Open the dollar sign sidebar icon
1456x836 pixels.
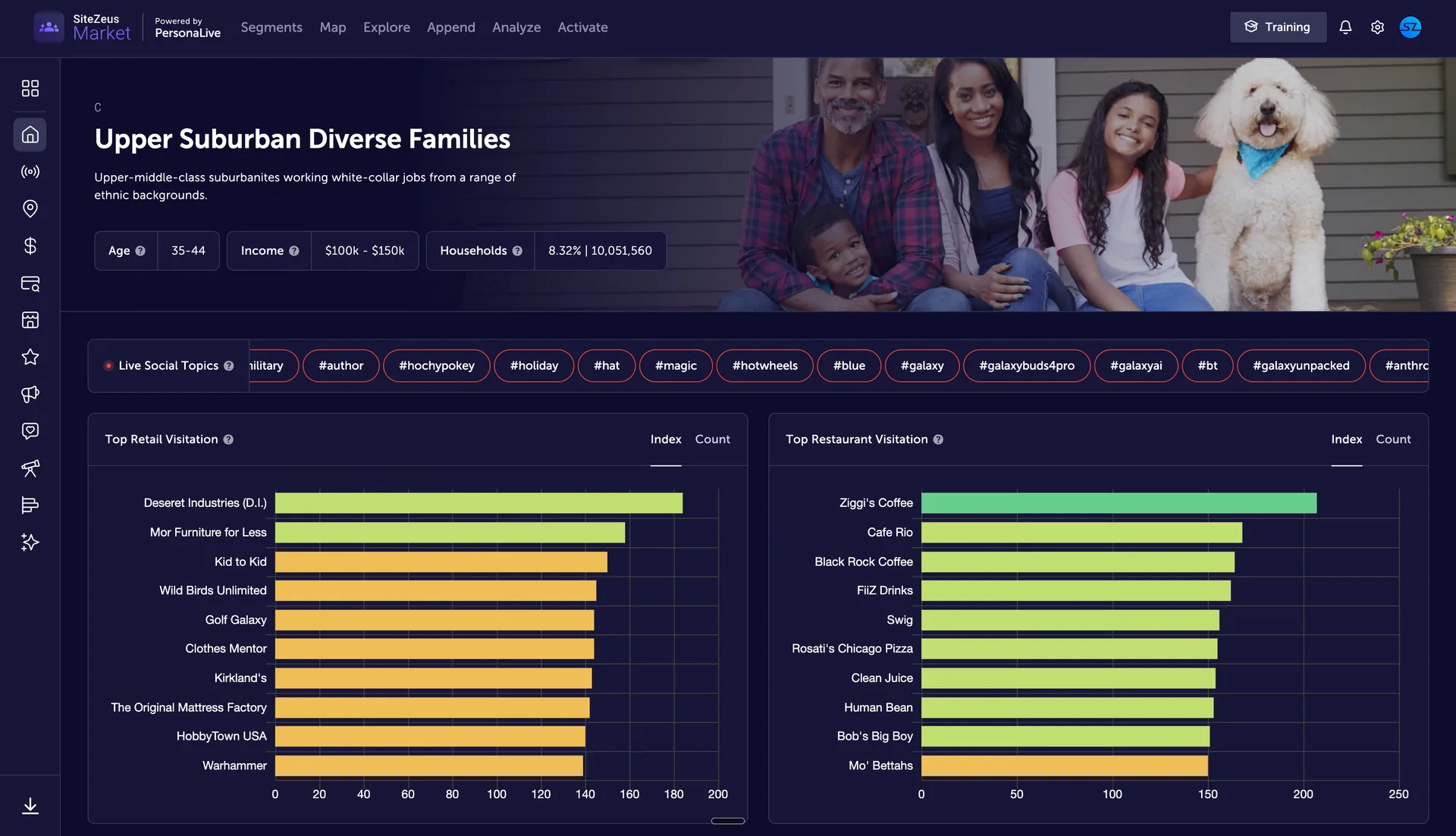tap(30, 246)
